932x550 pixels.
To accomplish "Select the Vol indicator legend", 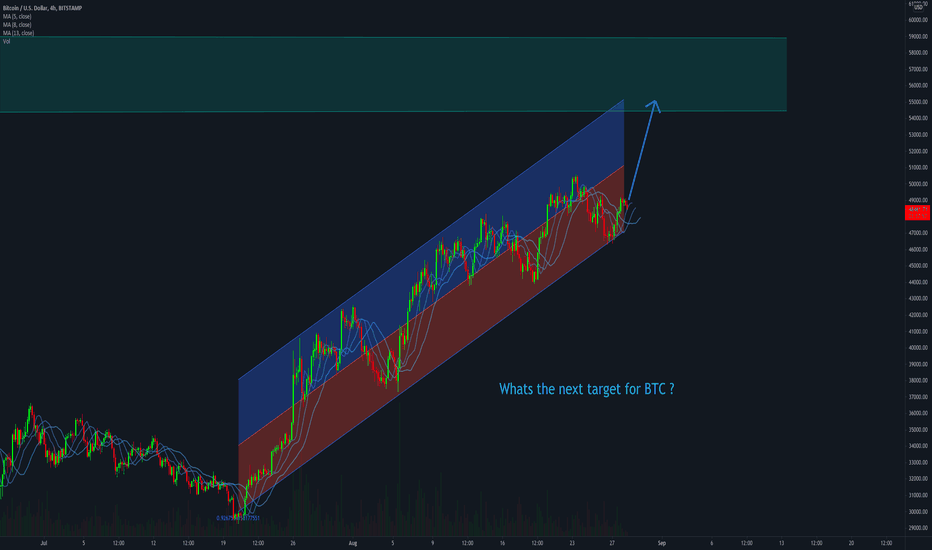I will point(7,42).
